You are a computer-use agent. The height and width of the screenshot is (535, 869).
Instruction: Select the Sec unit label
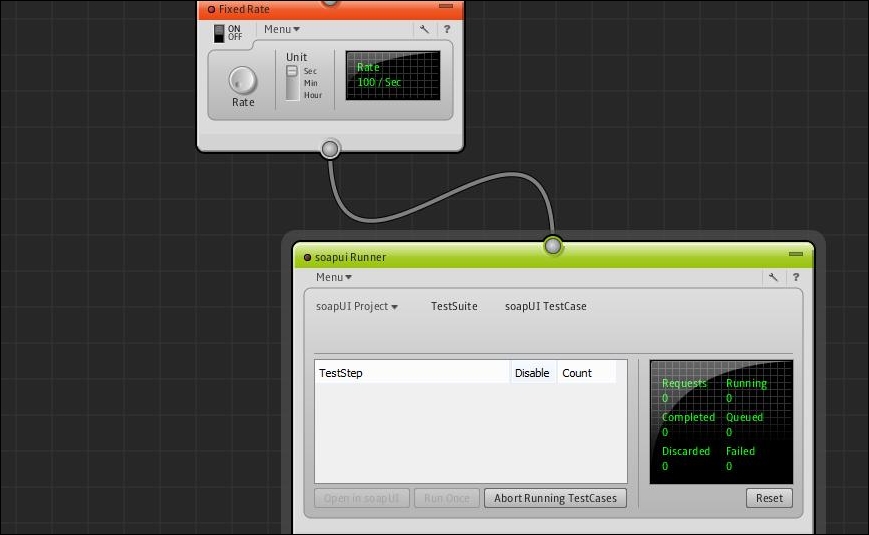pyautogui.click(x=310, y=71)
